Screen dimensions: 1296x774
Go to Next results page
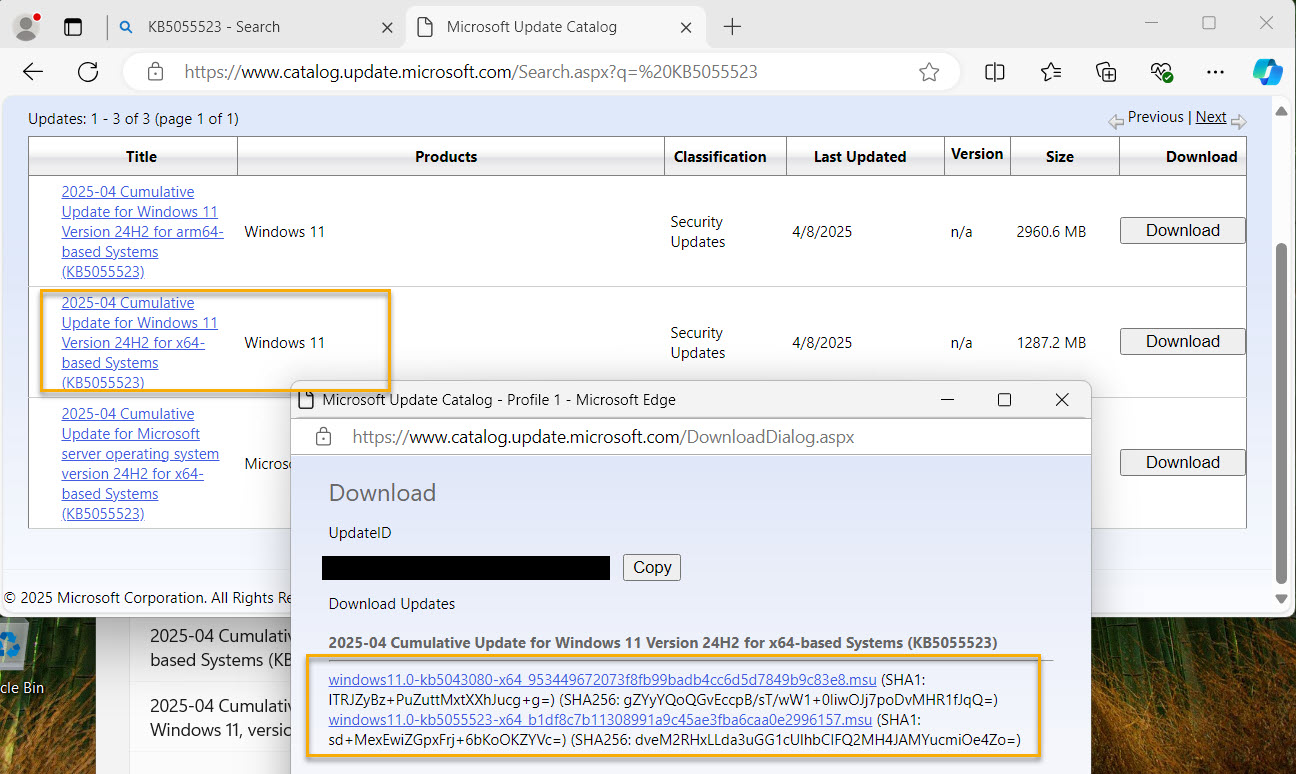[x=1210, y=117]
